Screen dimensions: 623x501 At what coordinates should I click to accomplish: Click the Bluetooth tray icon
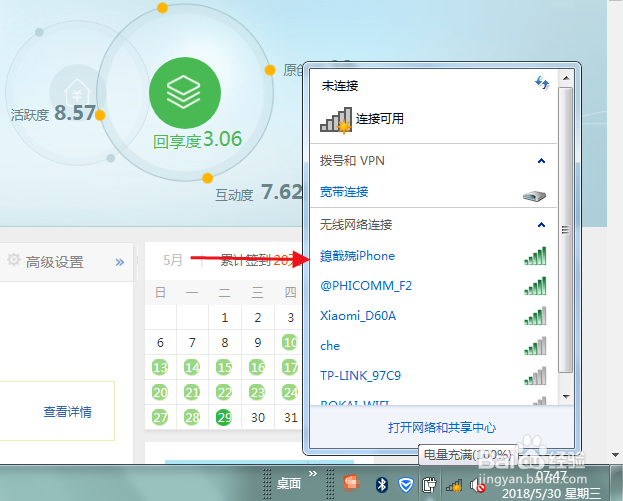point(382,485)
